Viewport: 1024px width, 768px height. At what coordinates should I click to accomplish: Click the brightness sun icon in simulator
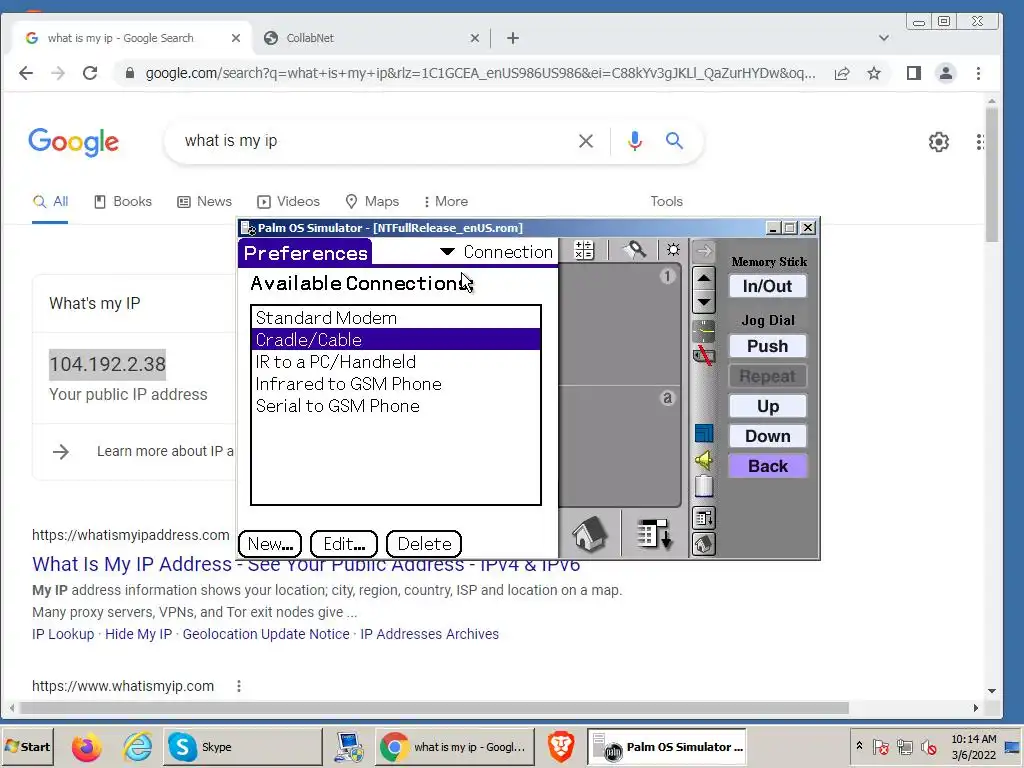pos(673,250)
